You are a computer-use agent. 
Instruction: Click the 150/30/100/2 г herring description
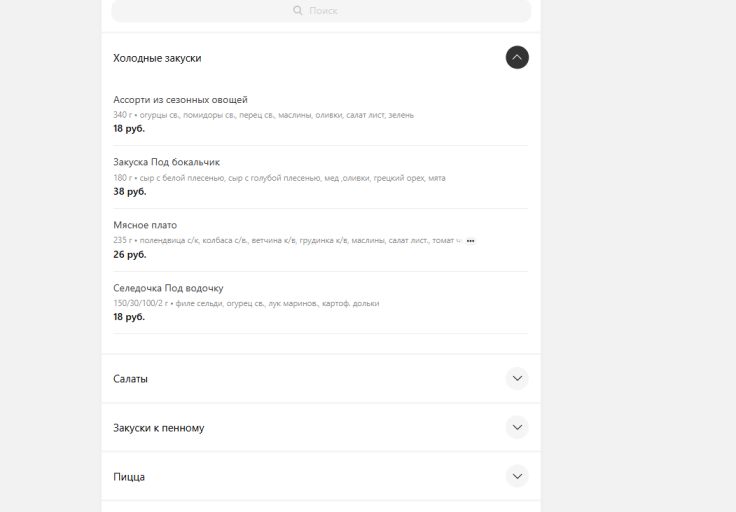(x=246, y=303)
